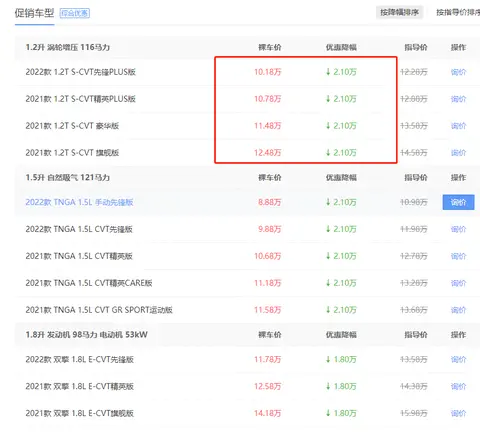Select 2021款 双擎 1.8L E-CVT精英版 model name

coord(80,387)
